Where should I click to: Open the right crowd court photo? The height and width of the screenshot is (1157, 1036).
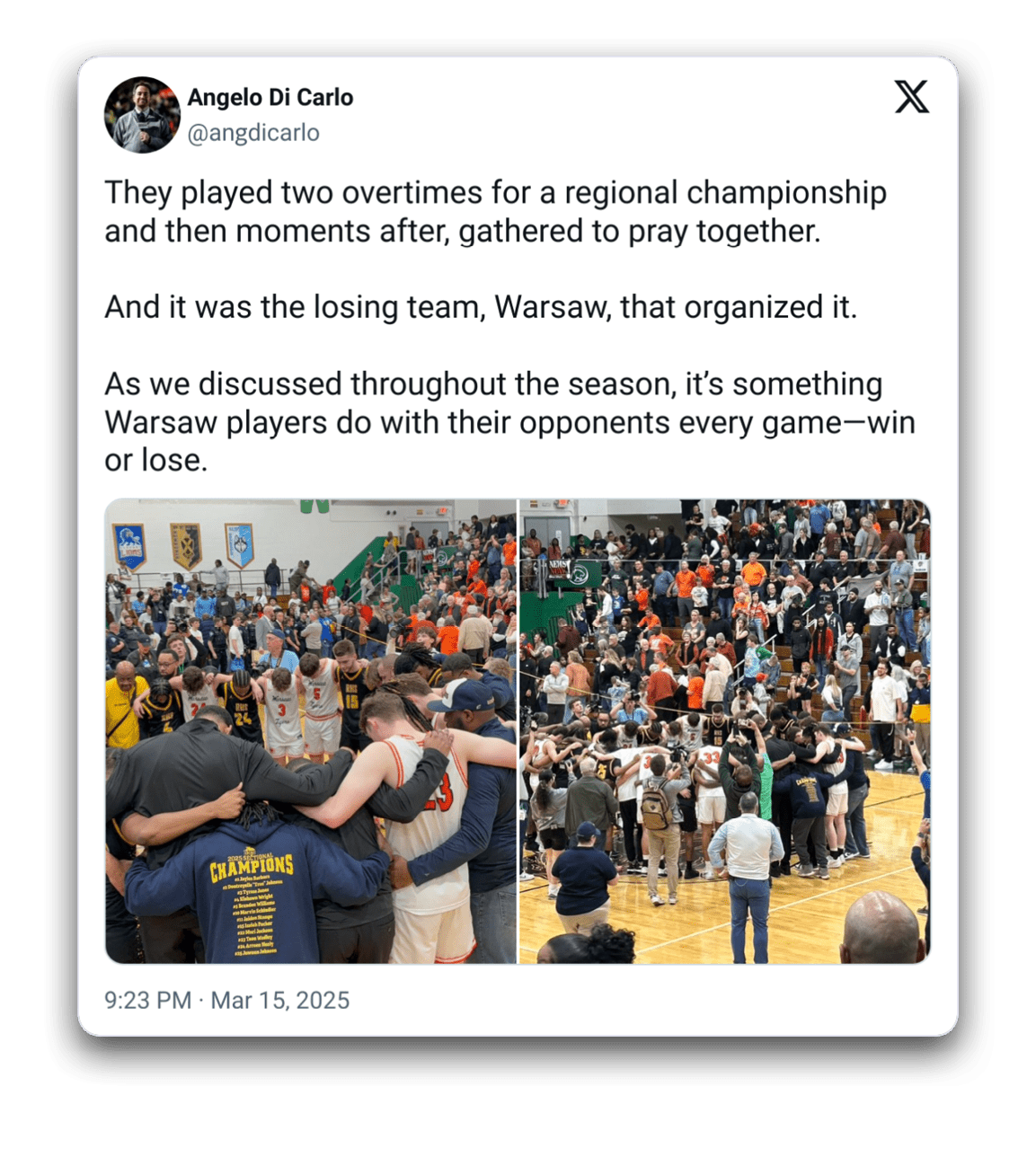tap(725, 731)
